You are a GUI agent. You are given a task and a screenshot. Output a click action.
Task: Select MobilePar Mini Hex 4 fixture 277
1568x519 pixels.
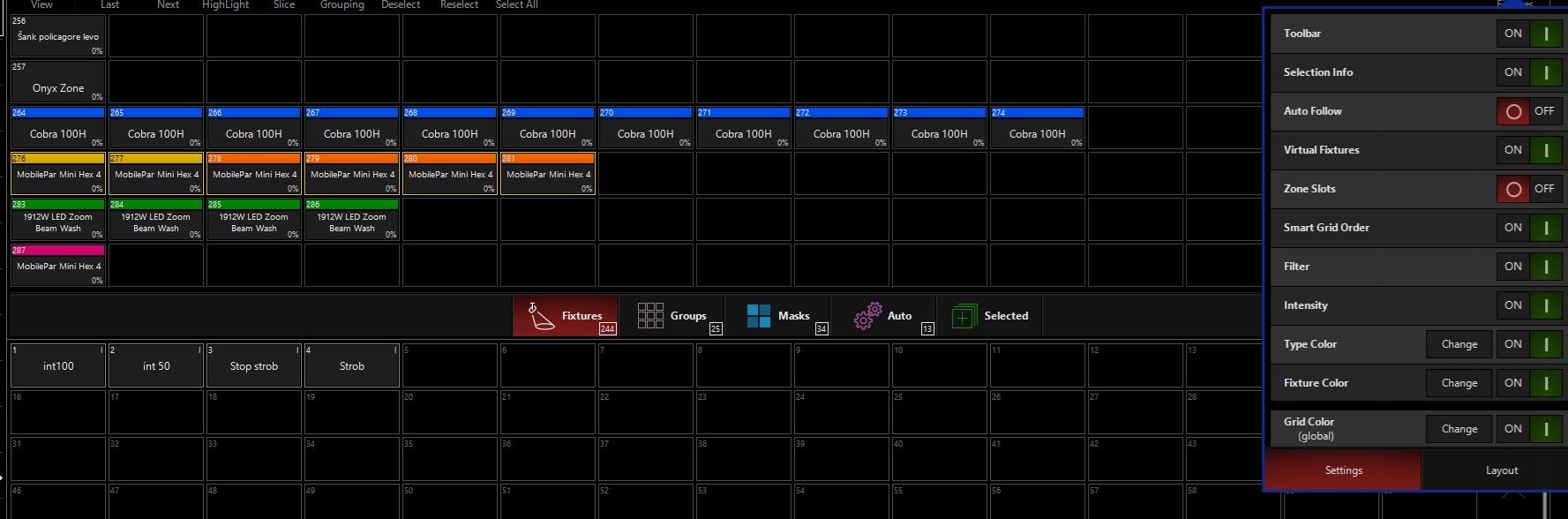tap(156, 173)
